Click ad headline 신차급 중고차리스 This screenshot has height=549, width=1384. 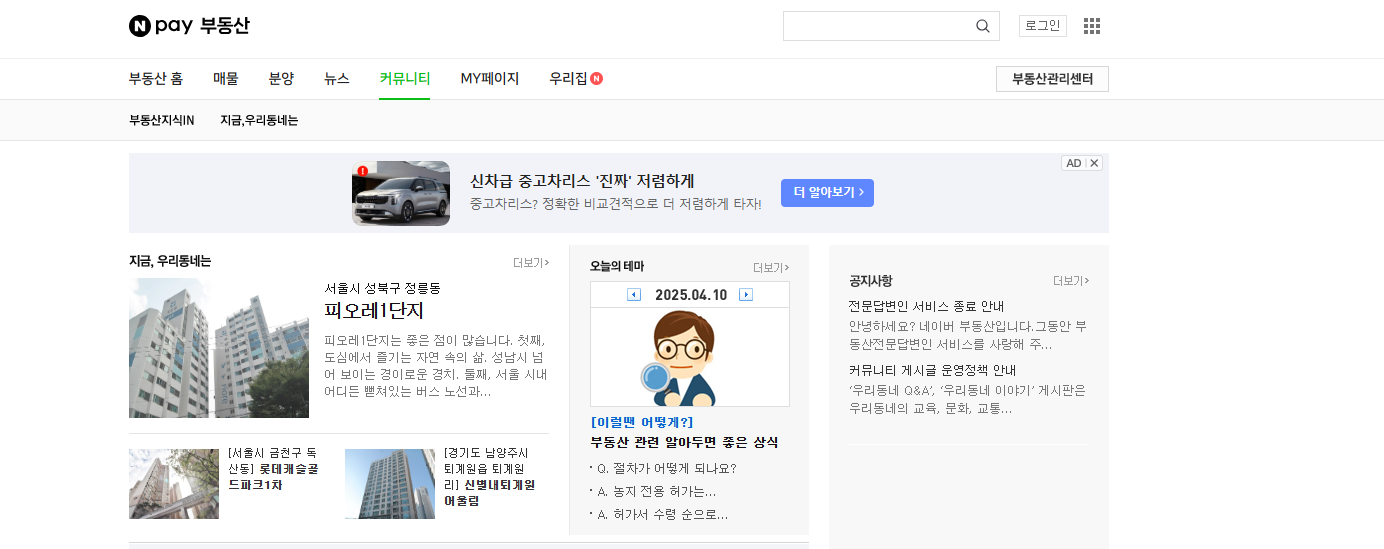click(582, 181)
